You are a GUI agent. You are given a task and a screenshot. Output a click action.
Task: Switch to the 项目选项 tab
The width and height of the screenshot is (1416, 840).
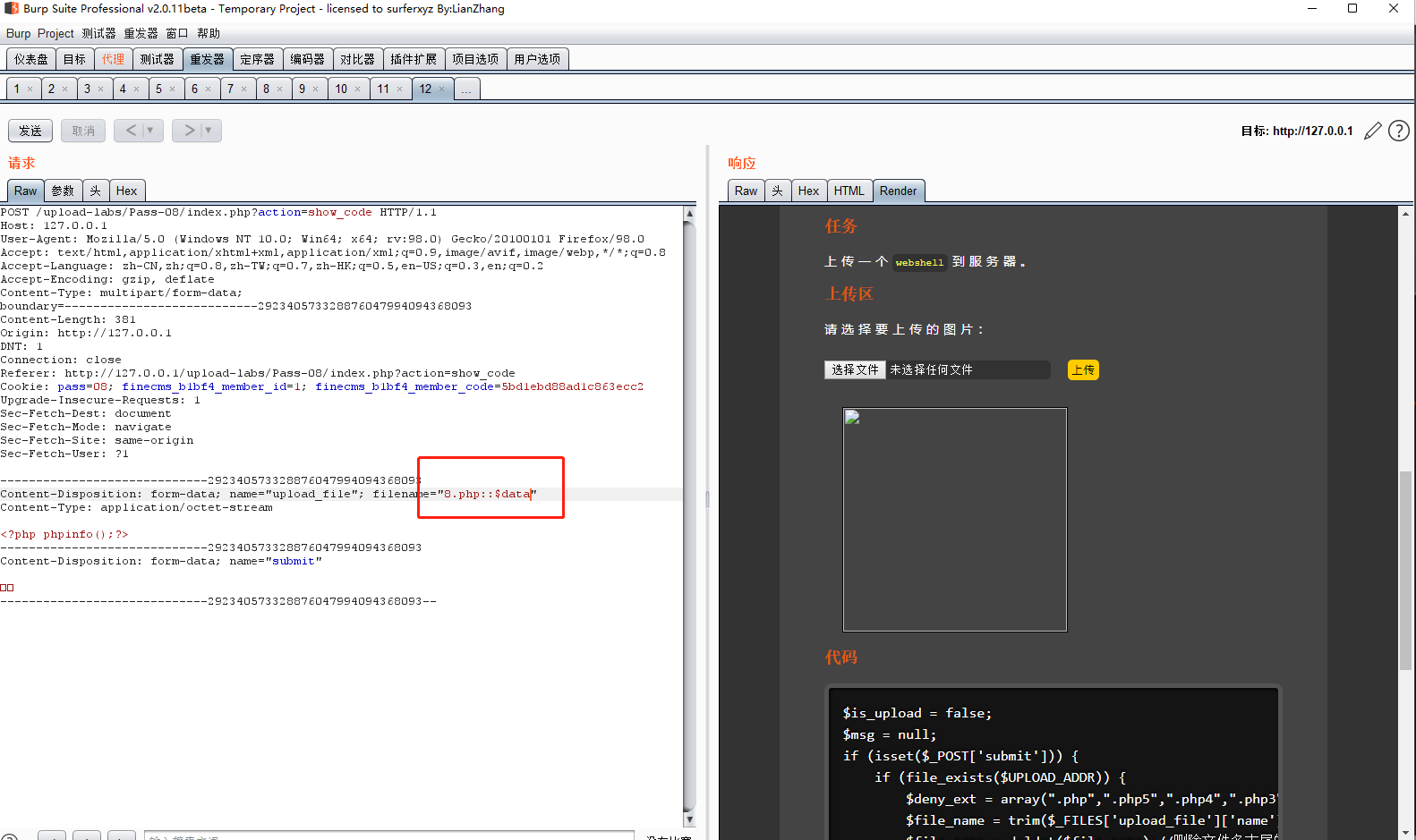pos(475,59)
